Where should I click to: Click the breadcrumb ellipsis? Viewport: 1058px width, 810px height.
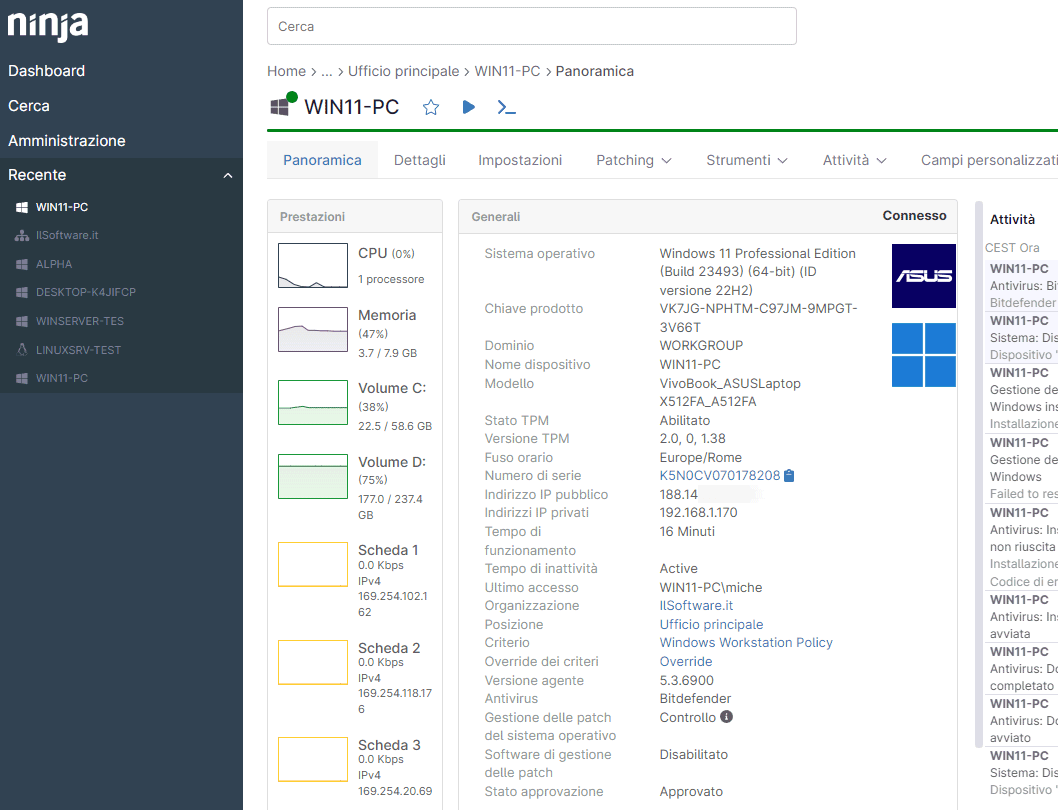[x=327, y=72]
